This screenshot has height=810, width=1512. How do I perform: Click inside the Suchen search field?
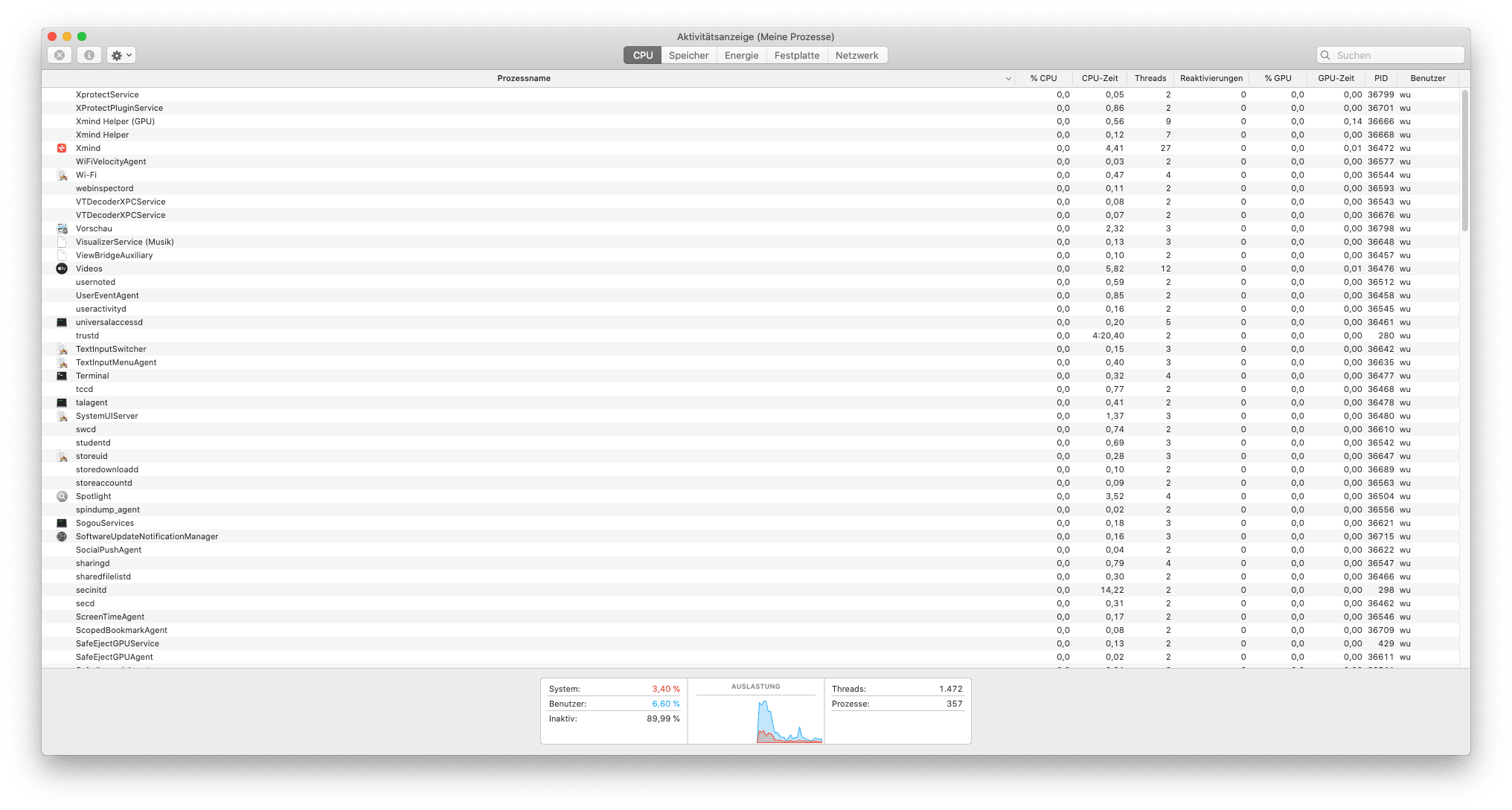pyautogui.click(x=1390, y=54)
